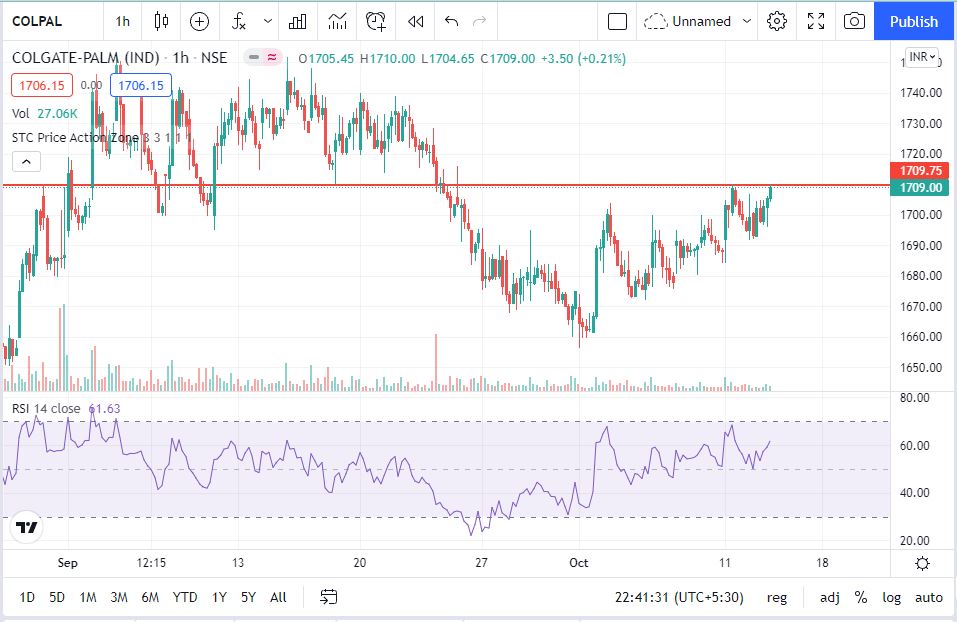Viewport: 957px width, 622px height.
Task: Open the indicators fx button
Action: tap(239, 21)
